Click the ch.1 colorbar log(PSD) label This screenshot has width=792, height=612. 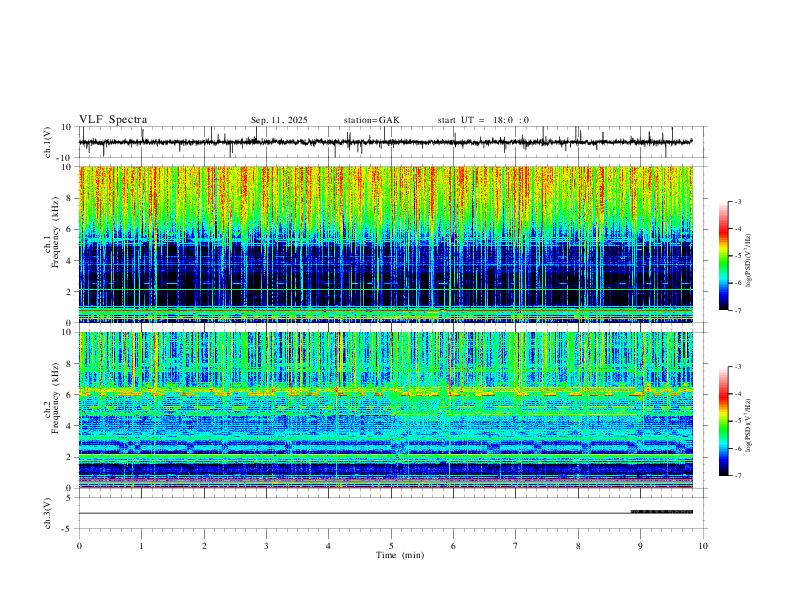point(749,261)
